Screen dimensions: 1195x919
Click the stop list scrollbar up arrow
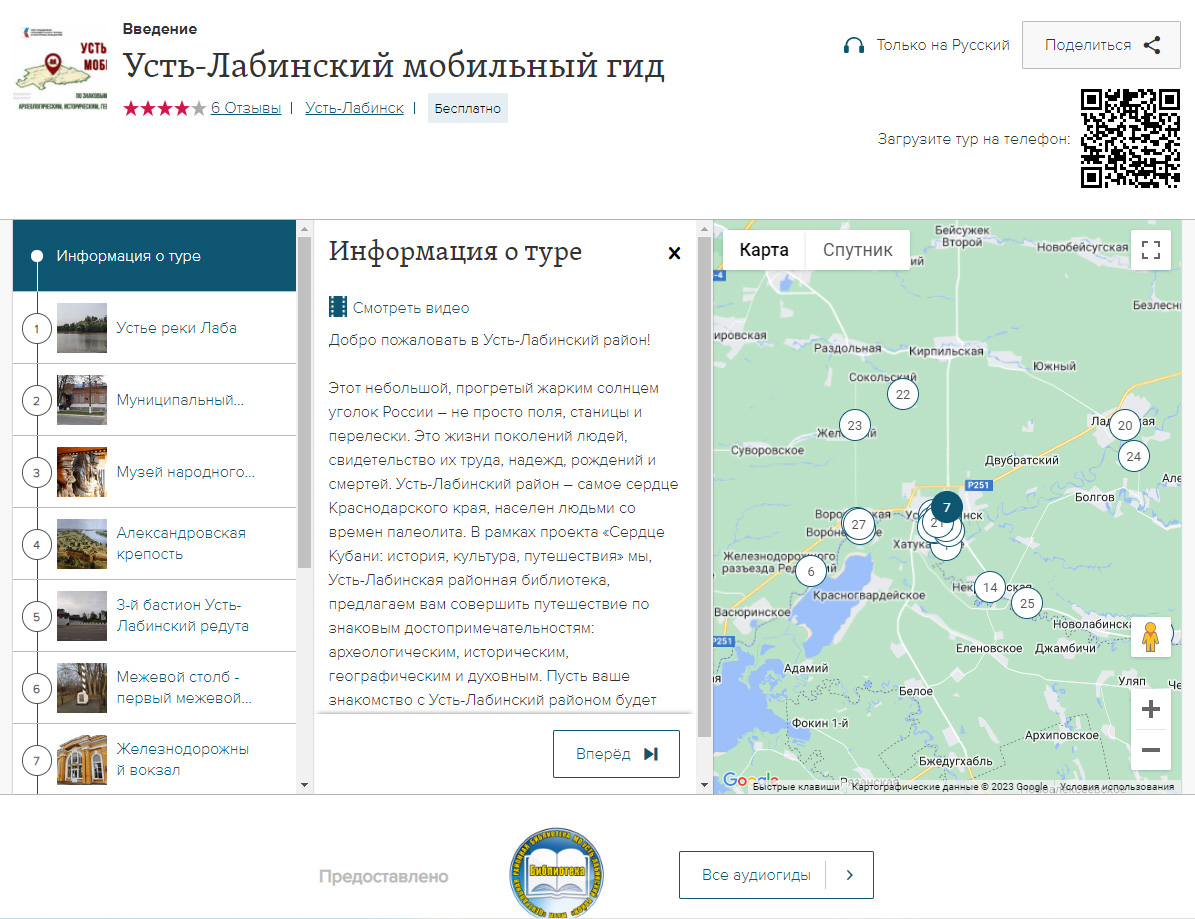tap(304, 229)
